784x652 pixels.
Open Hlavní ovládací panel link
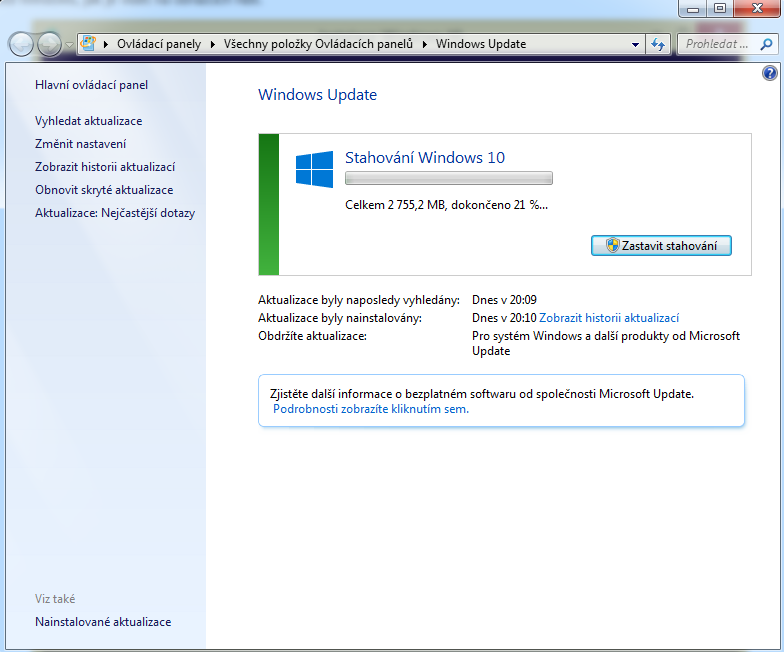(x=92, y=85)
